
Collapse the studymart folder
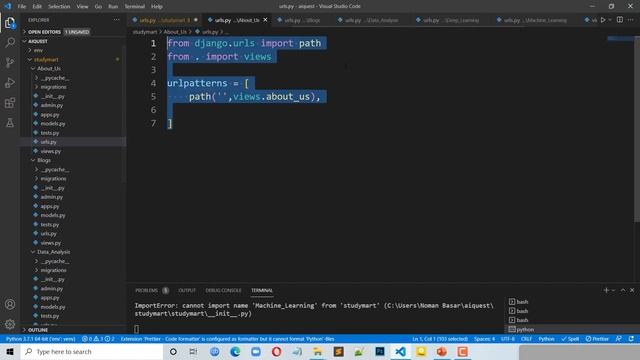[46, 60]
